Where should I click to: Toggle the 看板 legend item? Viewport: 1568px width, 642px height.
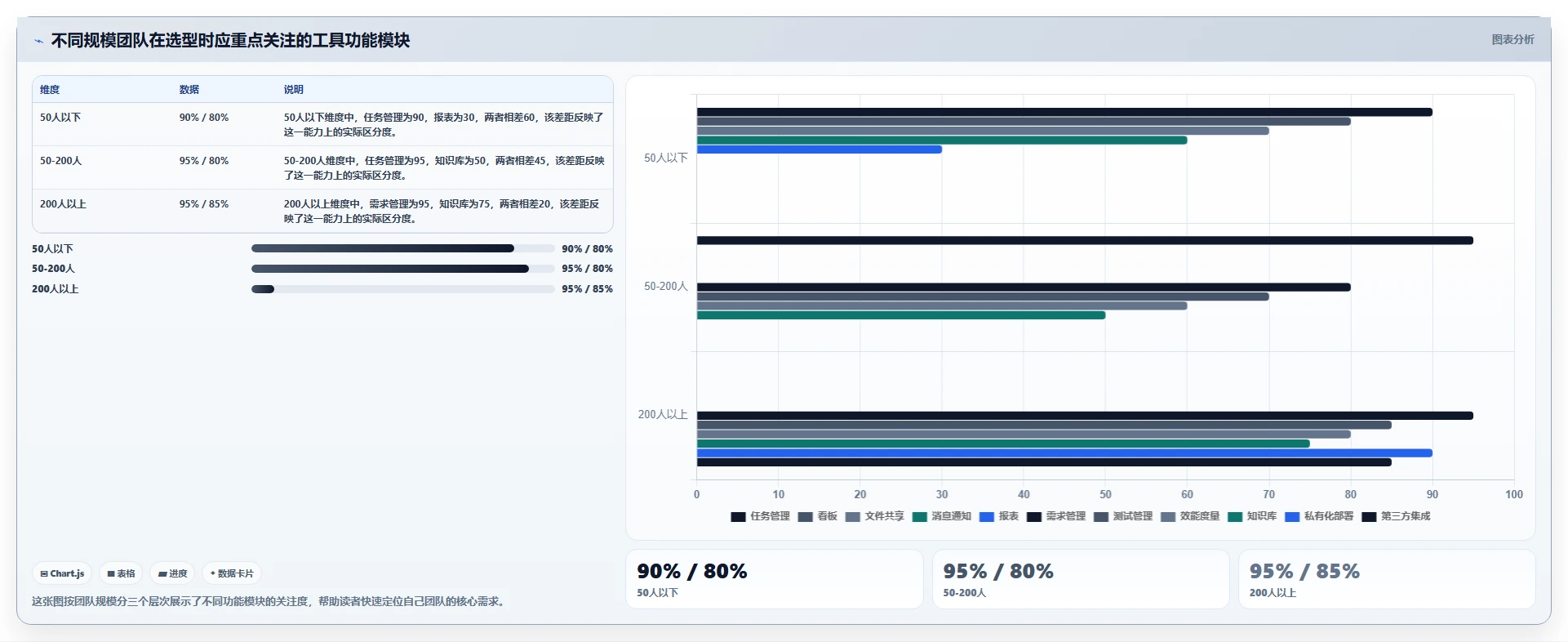coord(817,516)
